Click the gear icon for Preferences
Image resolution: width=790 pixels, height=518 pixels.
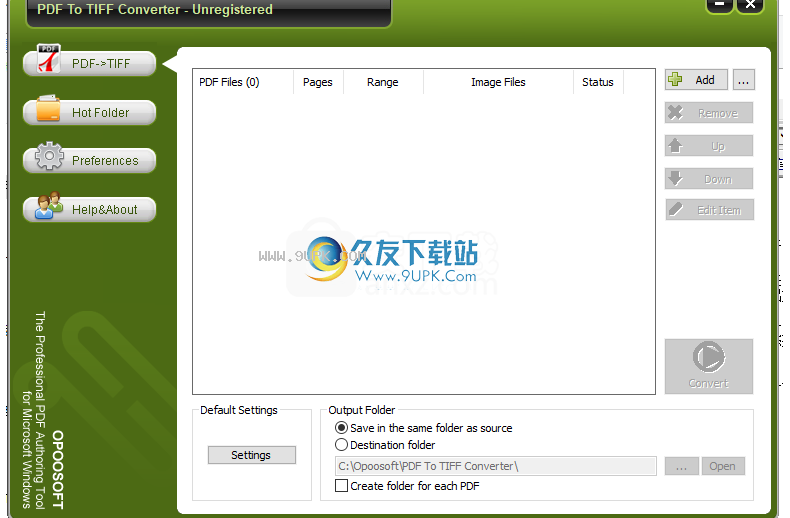(49, 156)
